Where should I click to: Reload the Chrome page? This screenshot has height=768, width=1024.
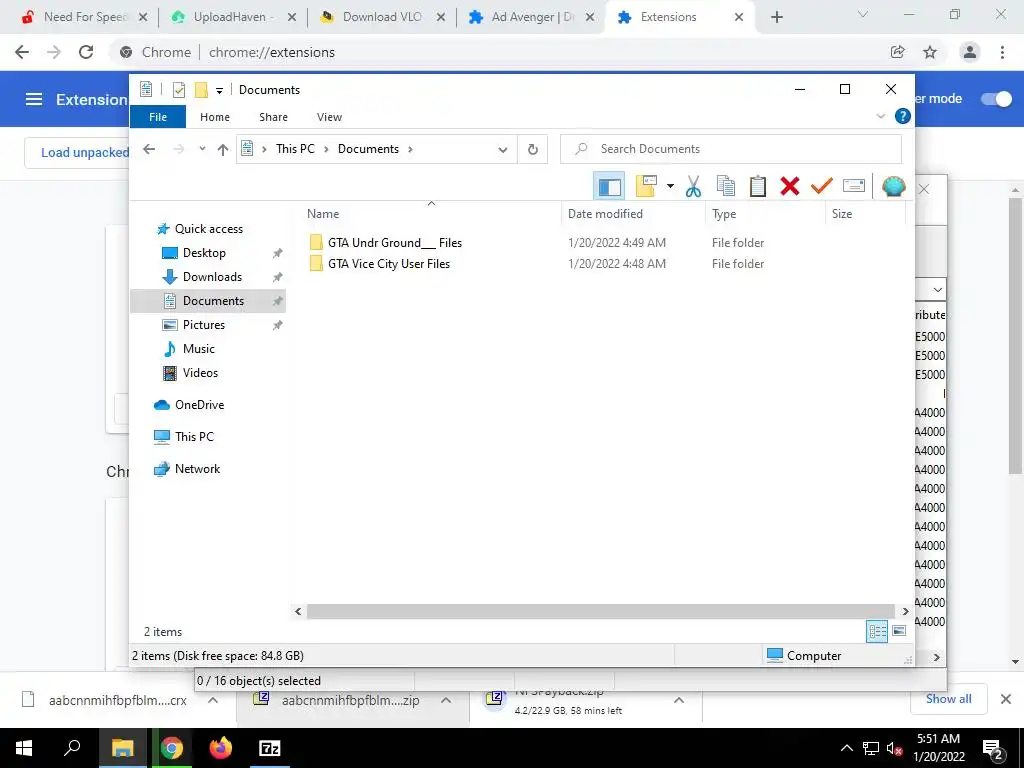[x=86, y=52]
